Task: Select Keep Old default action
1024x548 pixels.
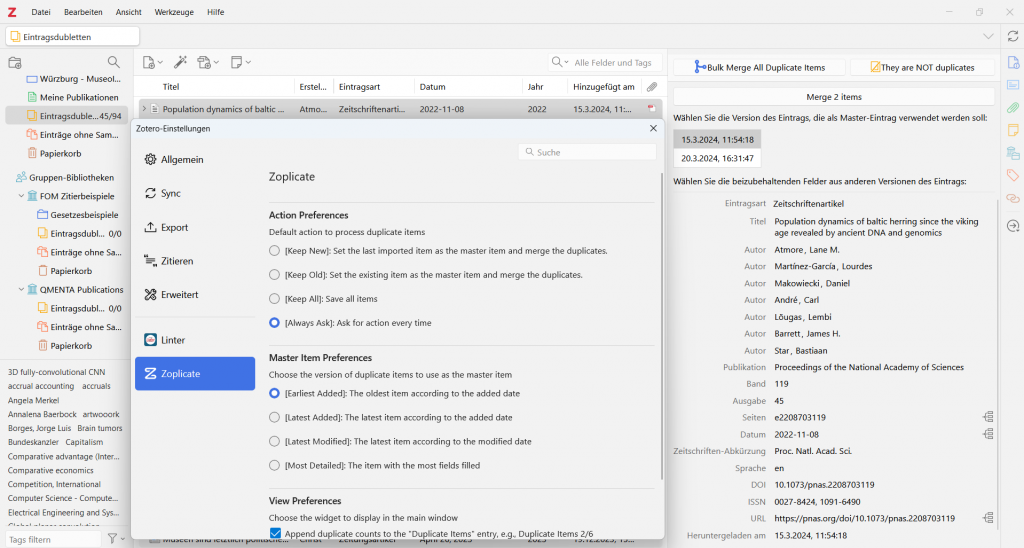Action: tap(274, 275)
